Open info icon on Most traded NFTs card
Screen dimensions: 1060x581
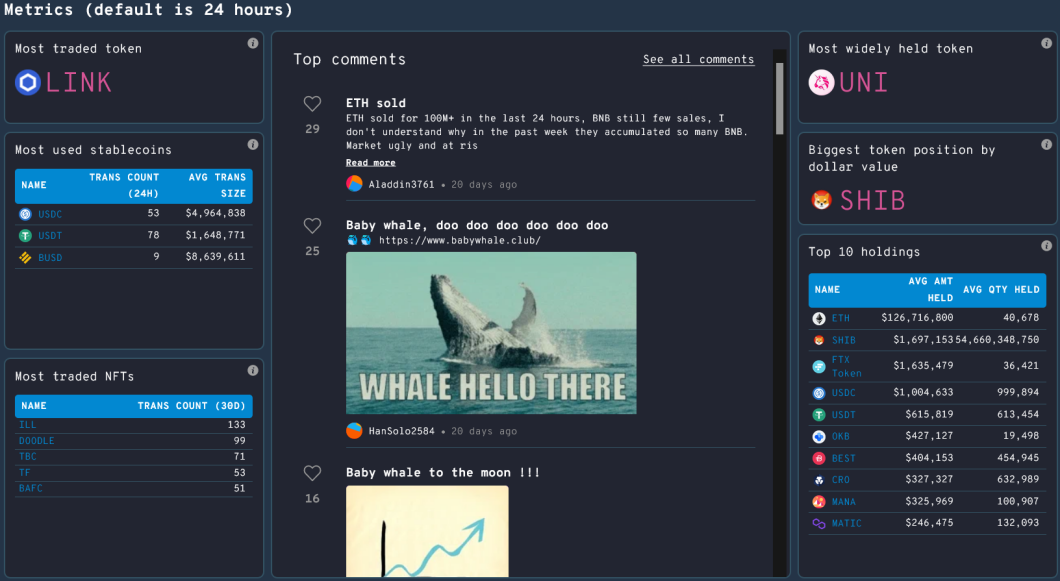253,370
